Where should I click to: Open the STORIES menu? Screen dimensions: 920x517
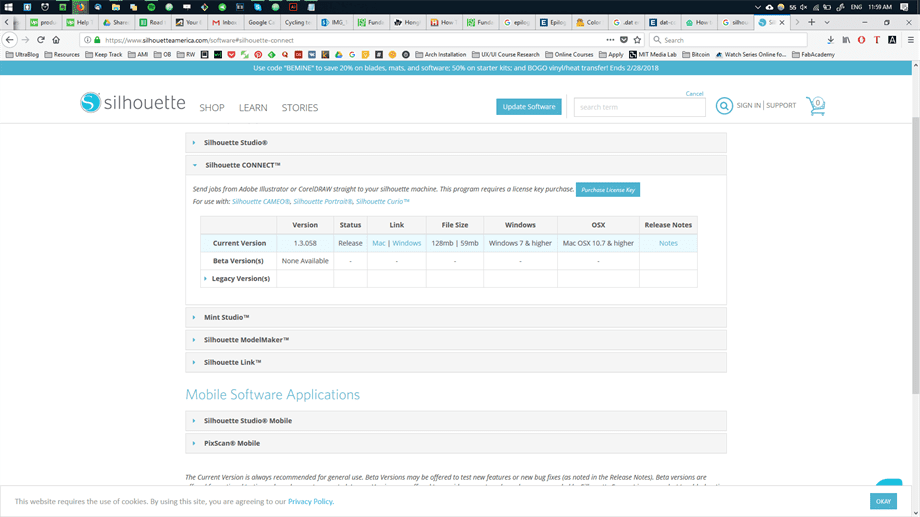pyautogui.click(x=300, y=108)
